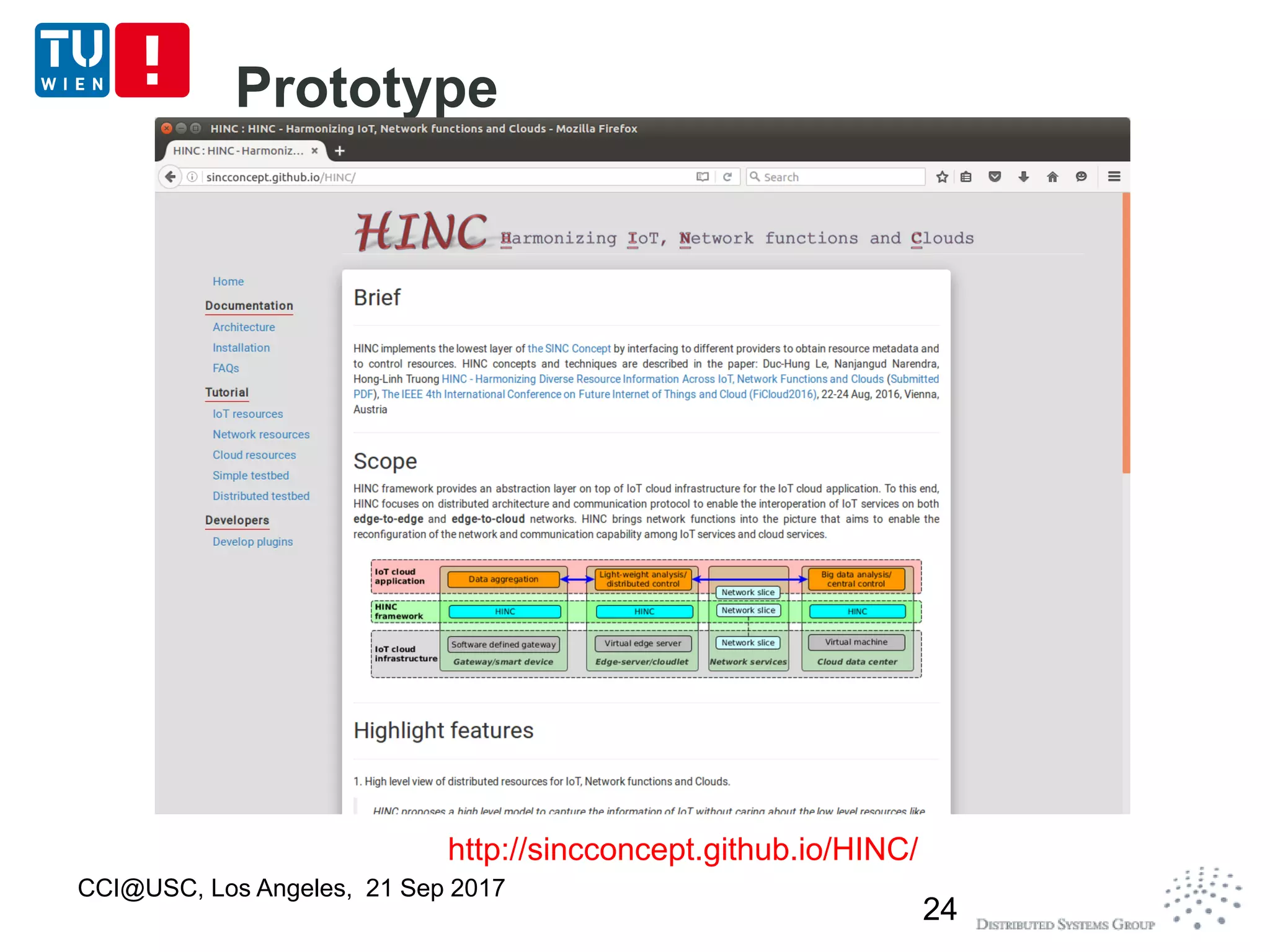This screenshot has width=1270, height=952.
Task: Go to Firefox home page icon
Action: point(1052,177)
